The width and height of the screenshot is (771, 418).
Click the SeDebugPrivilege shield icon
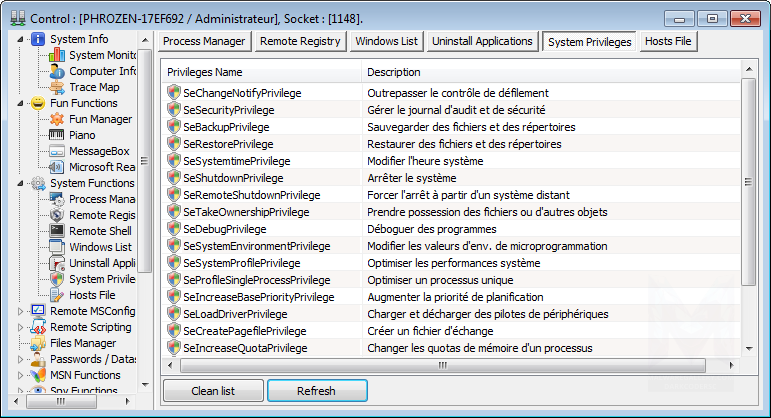click(x=174, y=229)
